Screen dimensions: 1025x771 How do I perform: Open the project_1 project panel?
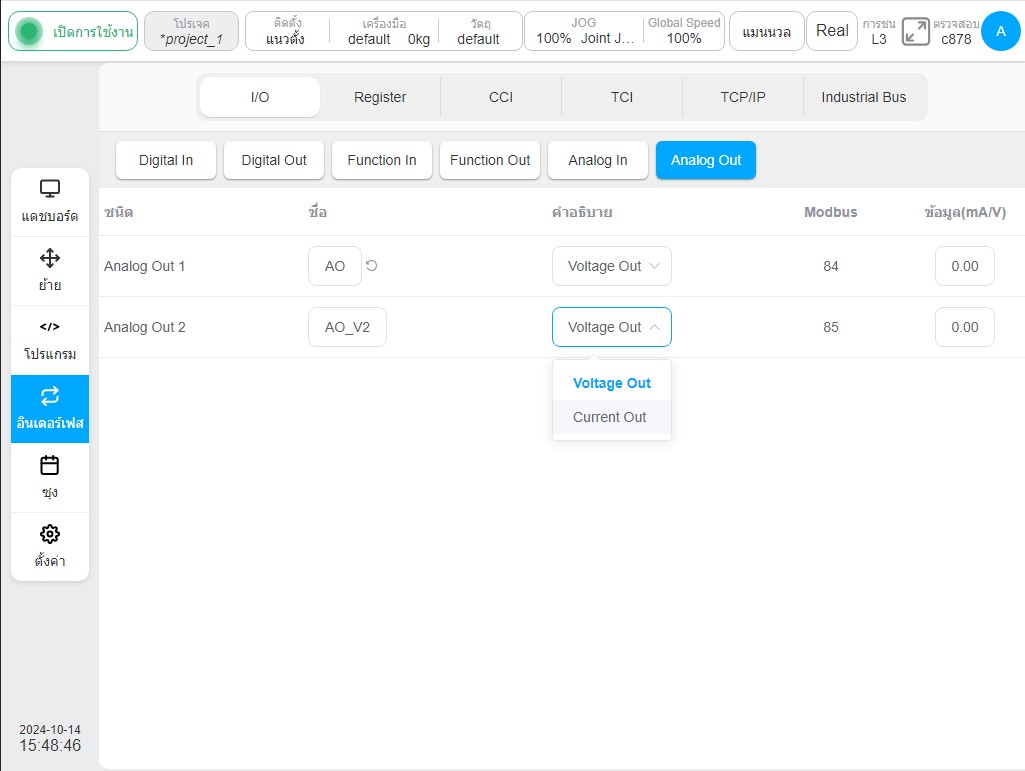click(x=191, y=31)
